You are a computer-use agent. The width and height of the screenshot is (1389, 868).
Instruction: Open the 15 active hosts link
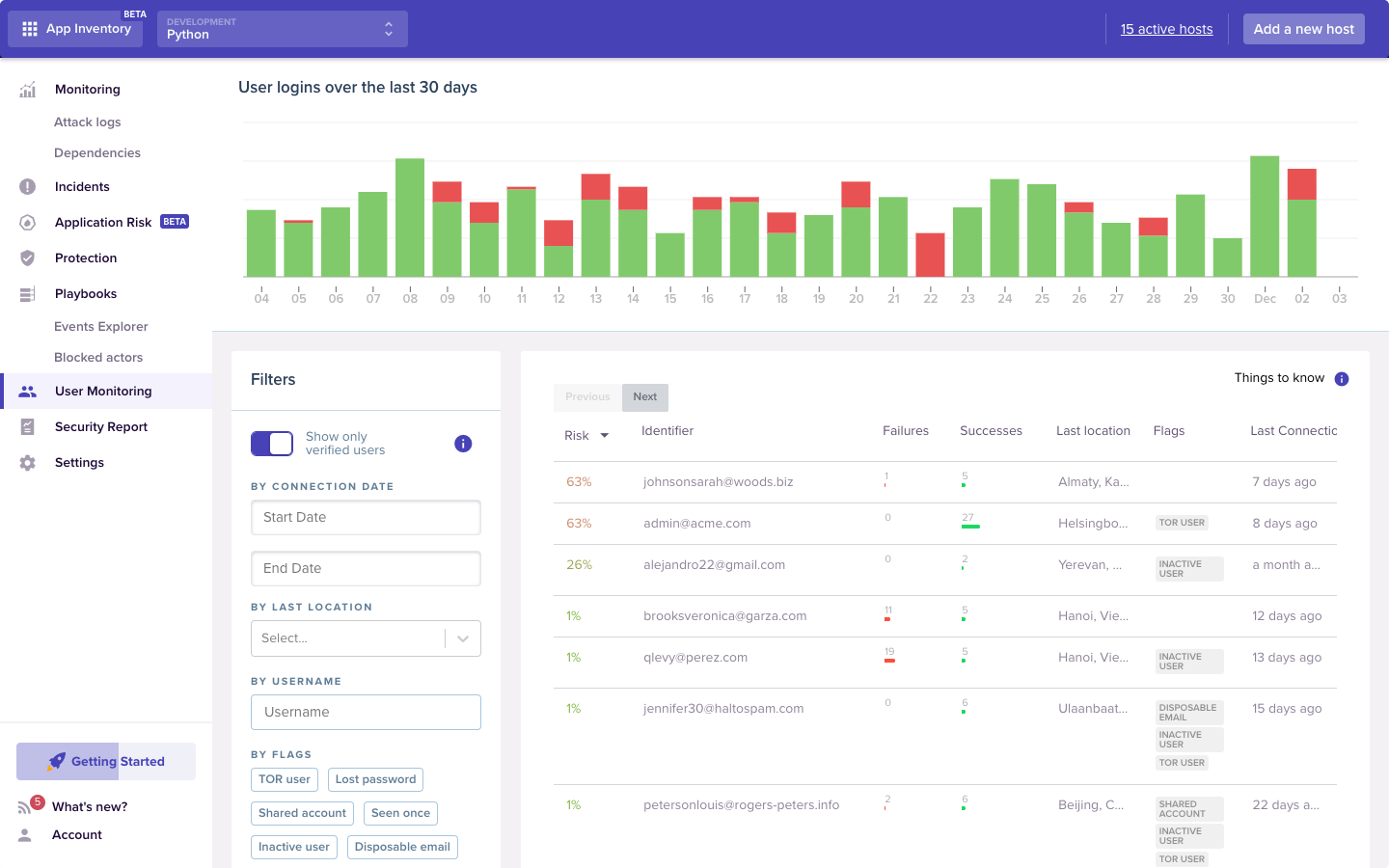tap(1166, 29)
